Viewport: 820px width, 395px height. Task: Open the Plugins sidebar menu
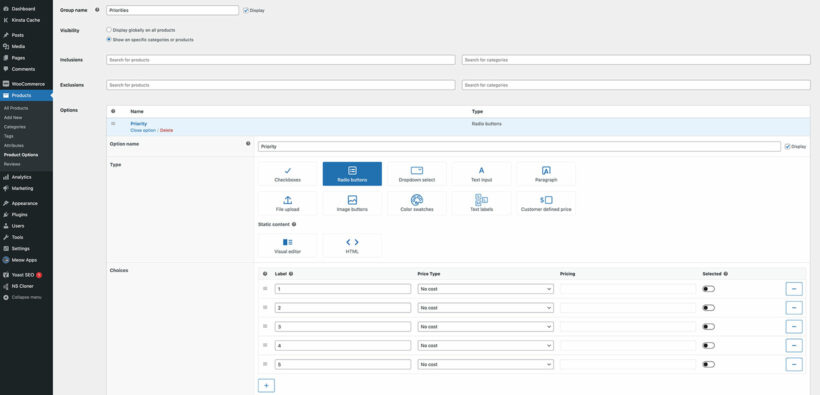tap(26, 215)
